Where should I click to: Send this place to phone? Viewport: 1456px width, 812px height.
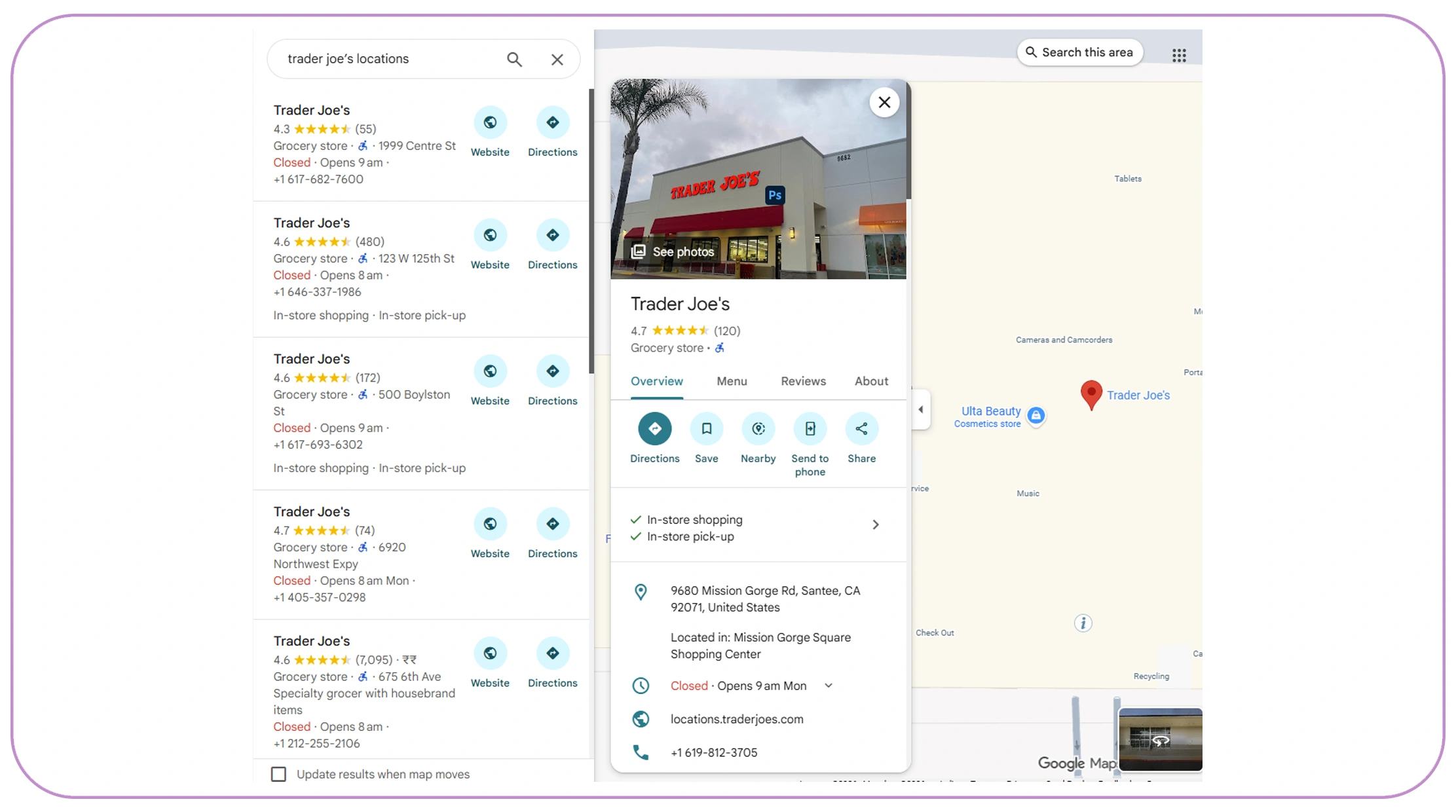[x=810, y=430]
